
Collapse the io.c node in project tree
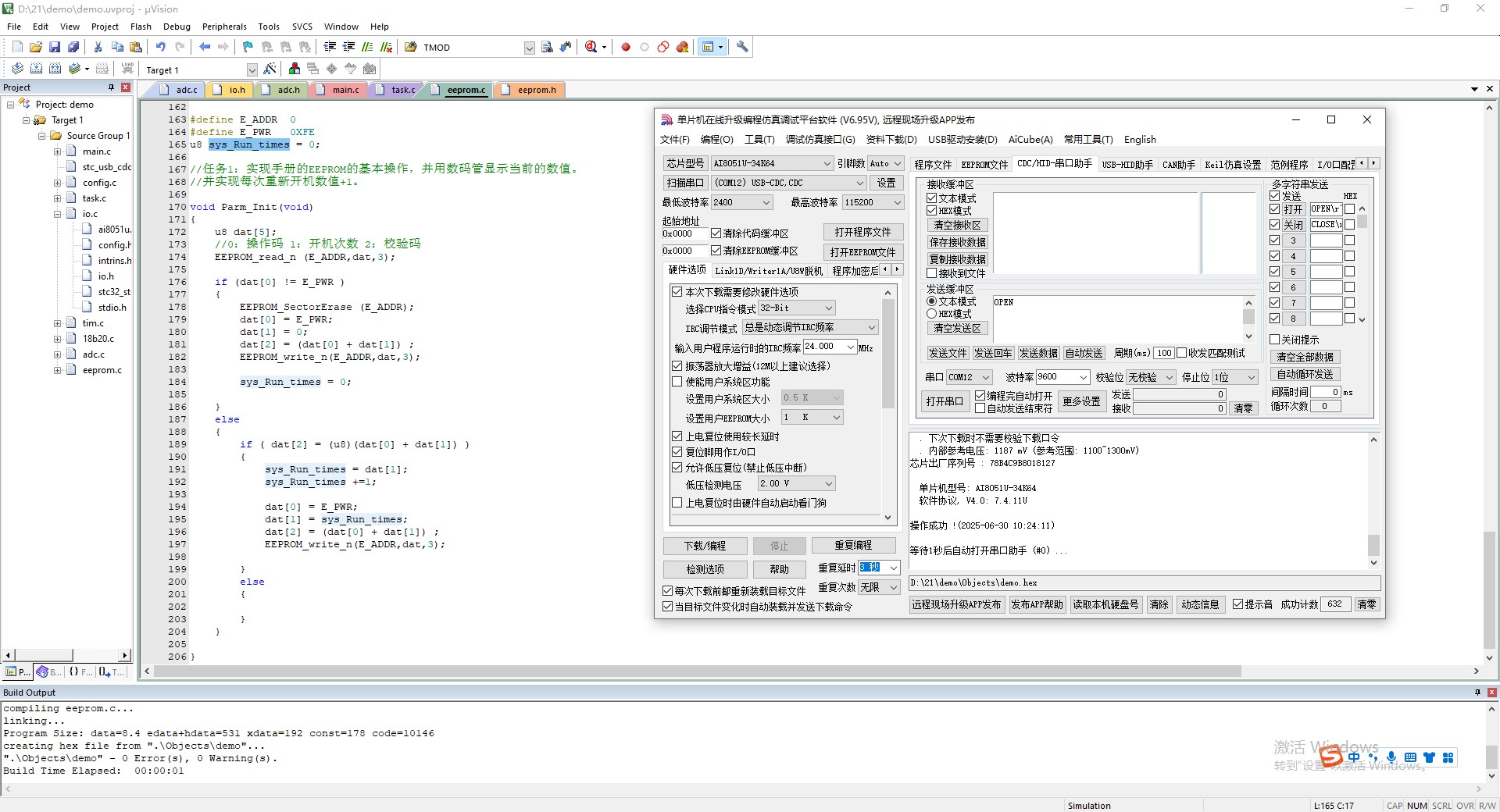(x=57, y=214)
